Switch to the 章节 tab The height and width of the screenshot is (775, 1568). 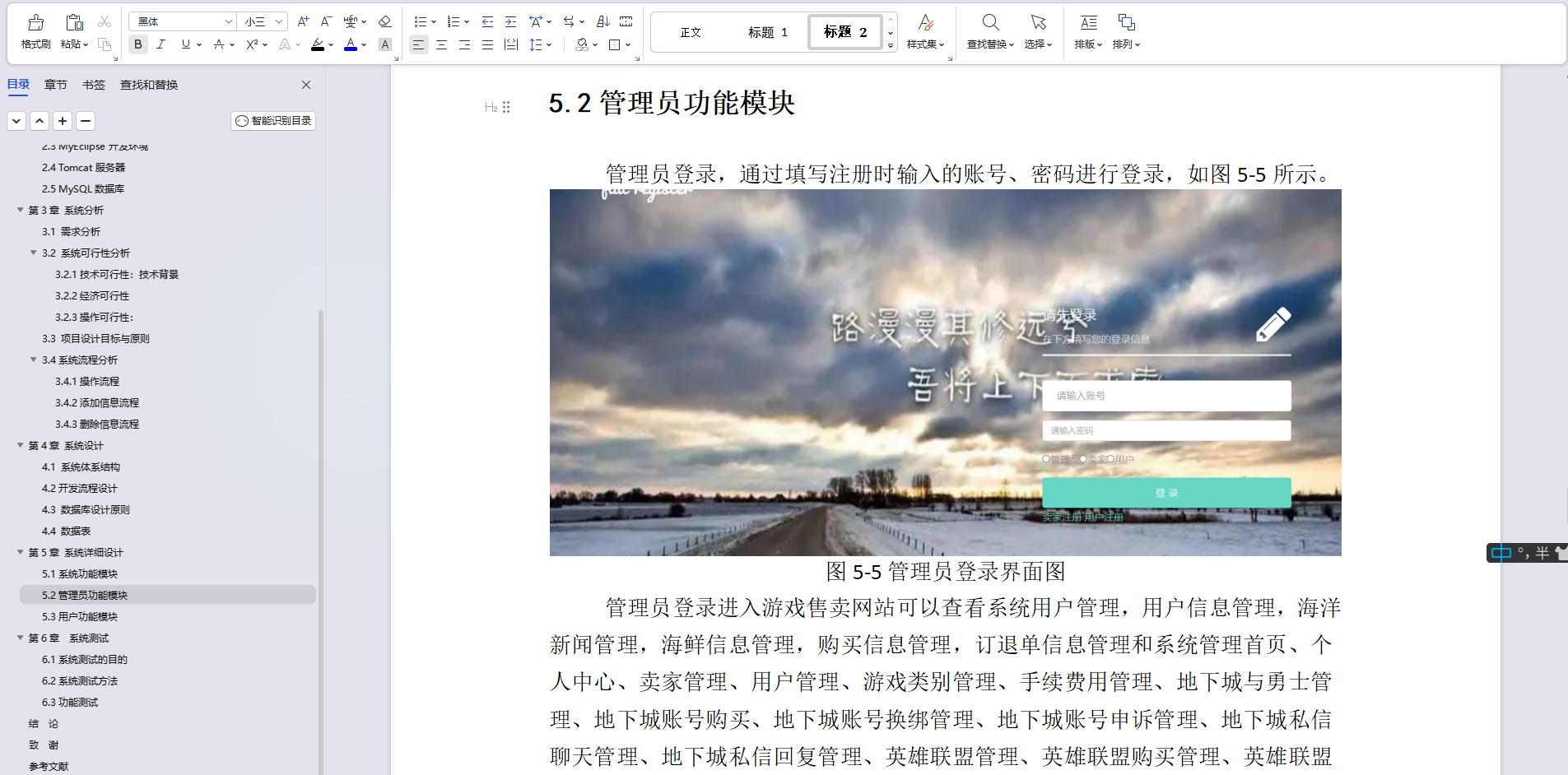tap(56, 85)
